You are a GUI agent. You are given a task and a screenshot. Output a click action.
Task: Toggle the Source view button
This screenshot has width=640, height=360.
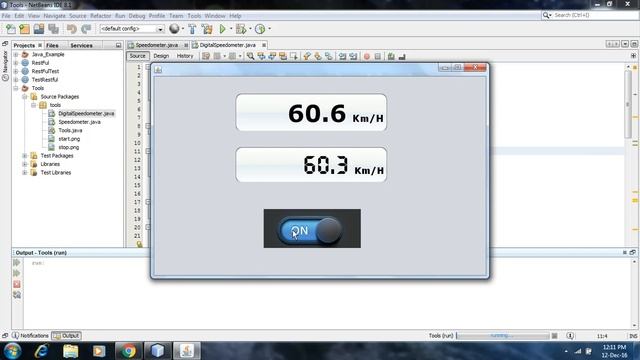point(138,56)
